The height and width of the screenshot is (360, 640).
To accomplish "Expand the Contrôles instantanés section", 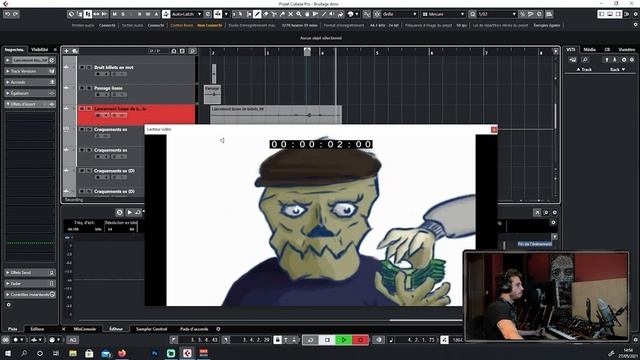I will click(x=30, y=294).
